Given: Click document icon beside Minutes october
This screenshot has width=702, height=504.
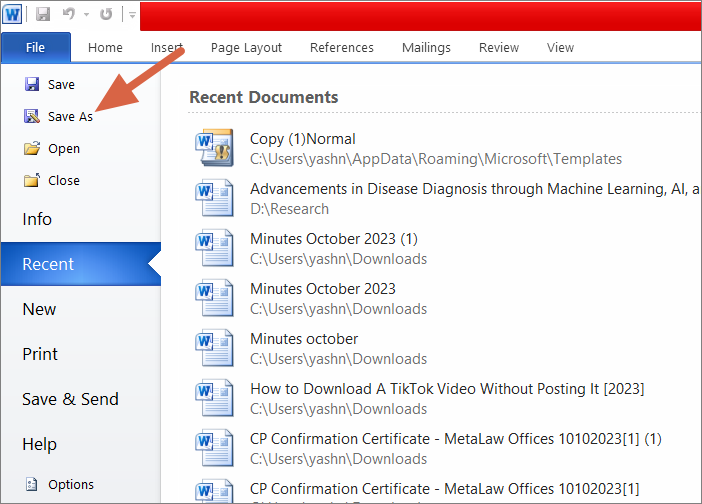Looking at the screenshot, I should (214, 348).
